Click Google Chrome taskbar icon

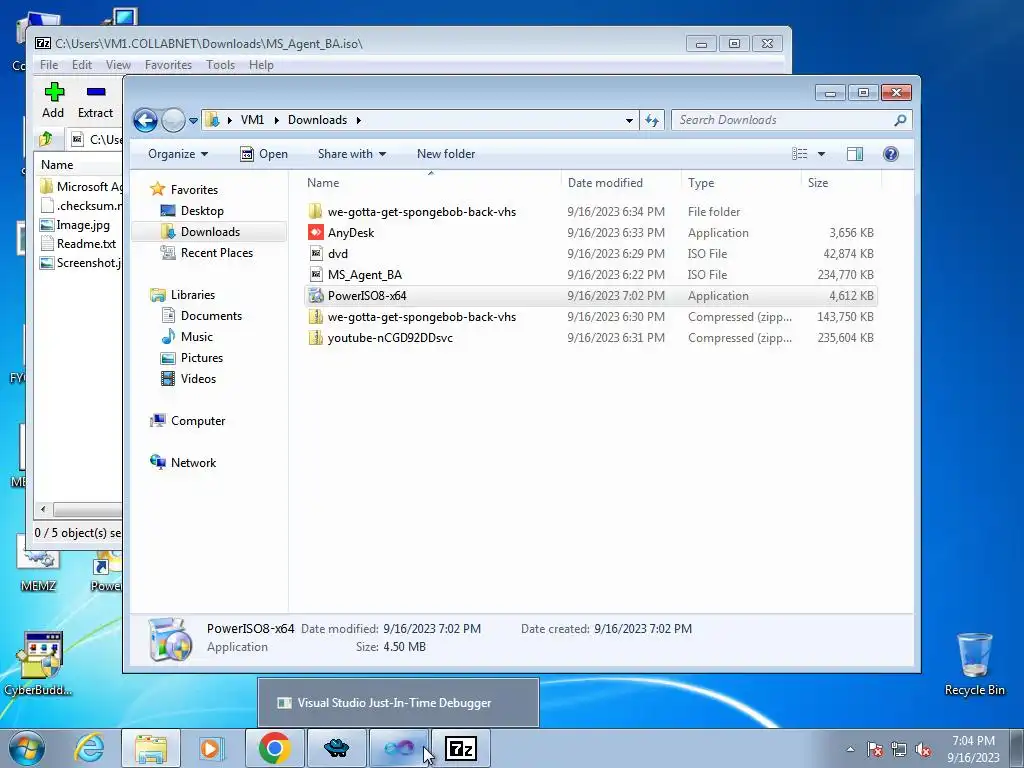coord(274,748)
